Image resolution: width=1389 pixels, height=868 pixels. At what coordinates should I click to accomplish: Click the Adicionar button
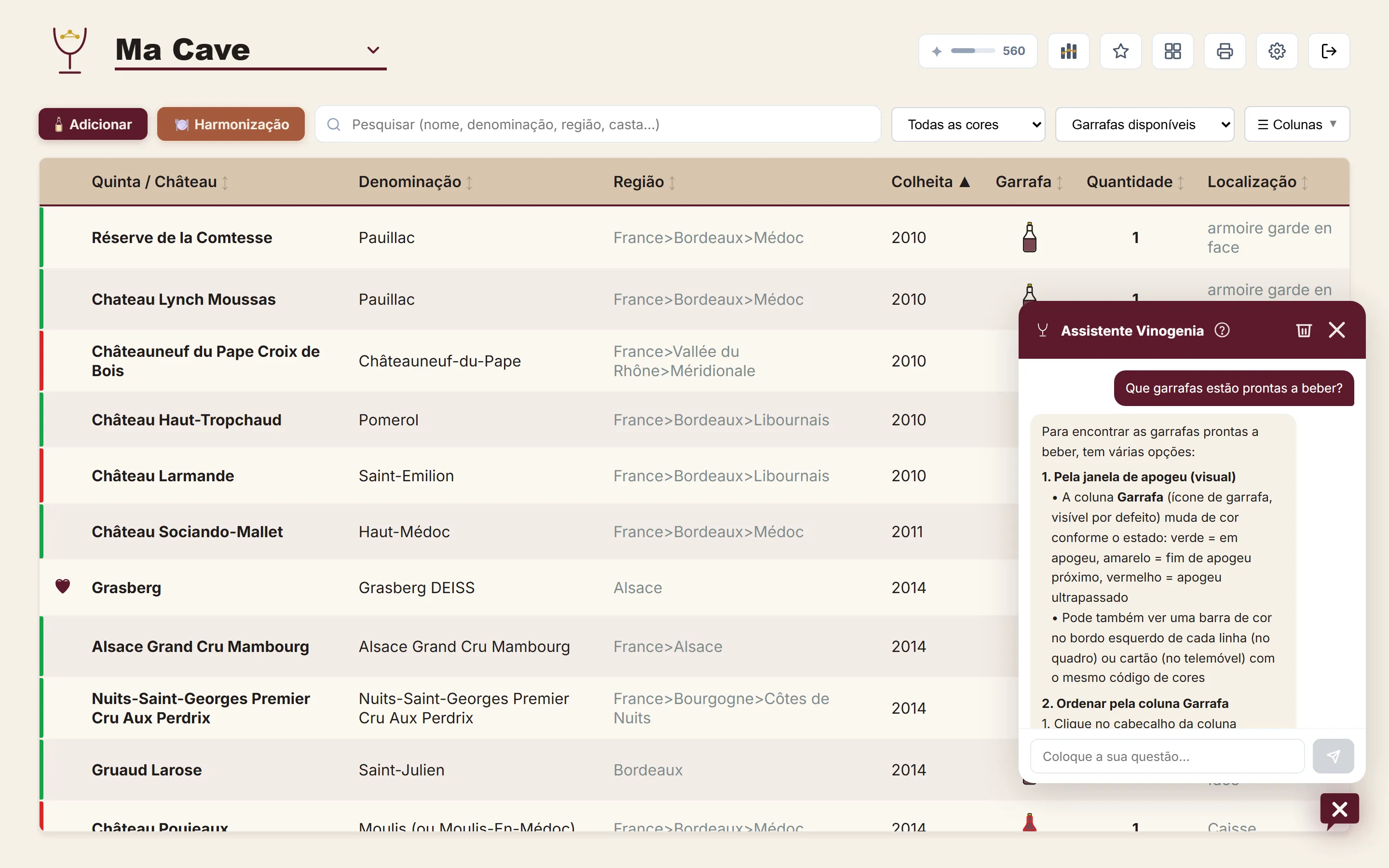click(93, 124)
